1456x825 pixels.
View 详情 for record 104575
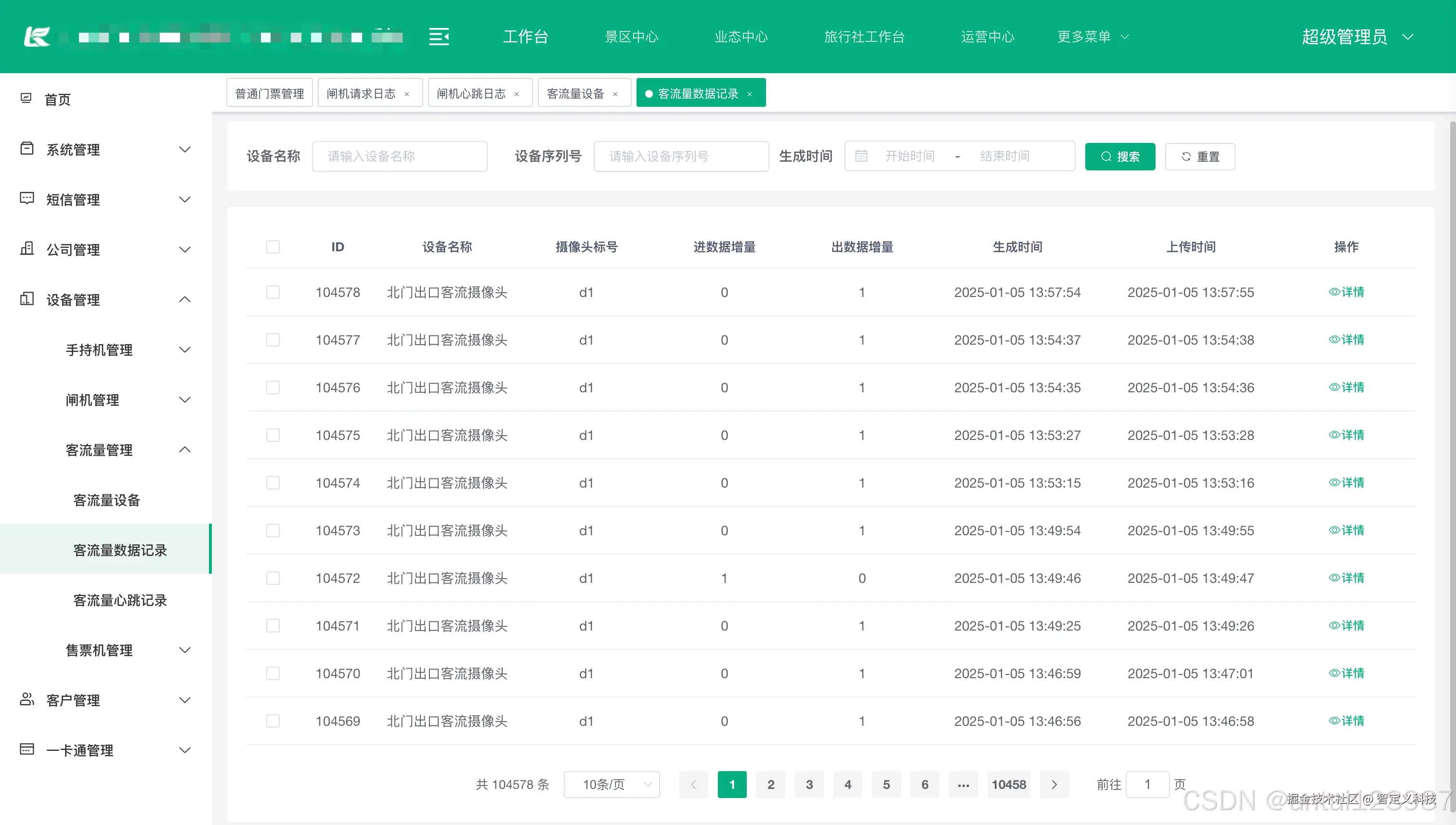click(1346, 435)
